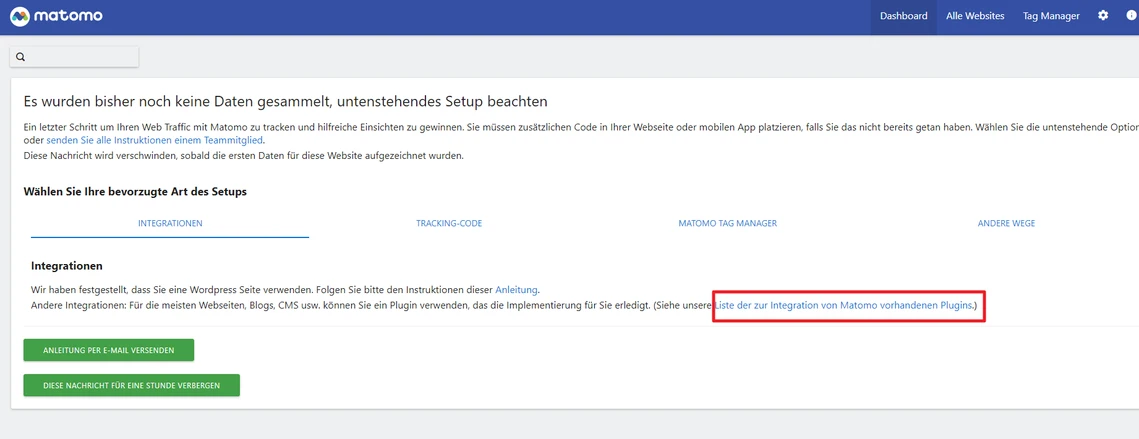The width and height of the screenshot is (1139, 439).
Task: Open the Dashboard menu item
Action: click(903, 17)
